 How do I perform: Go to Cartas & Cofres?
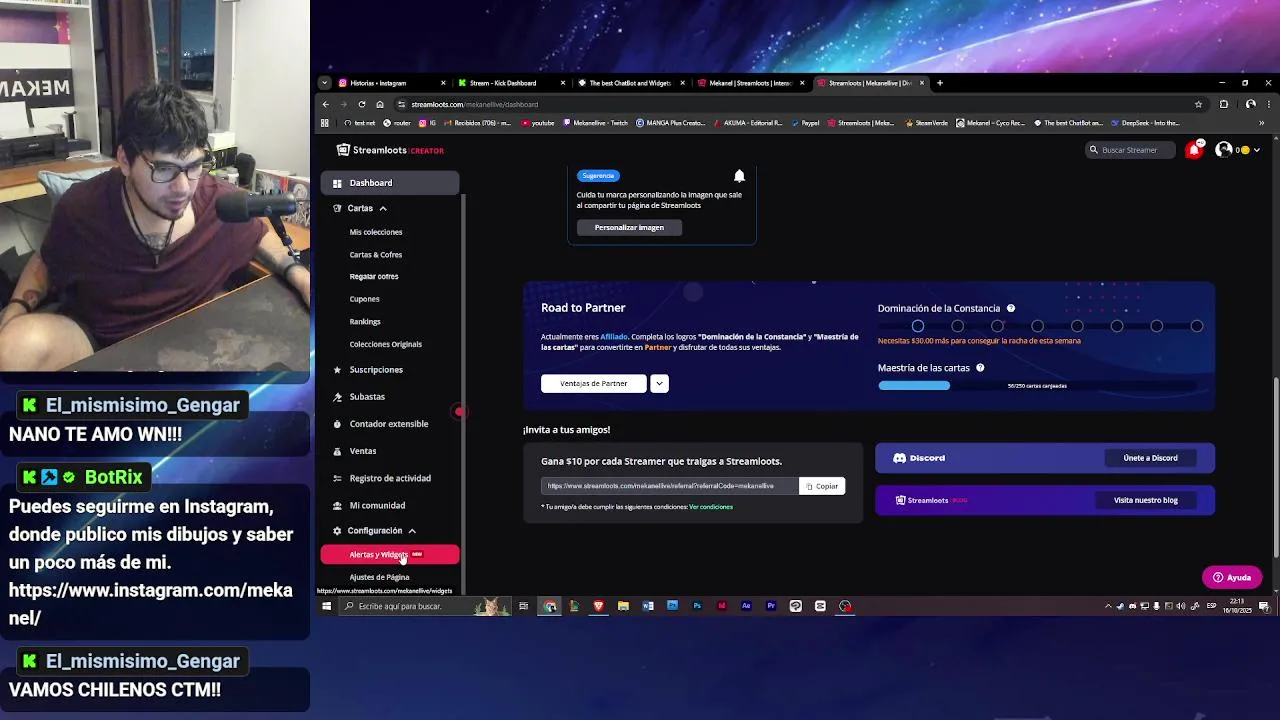tap(376, 255)
